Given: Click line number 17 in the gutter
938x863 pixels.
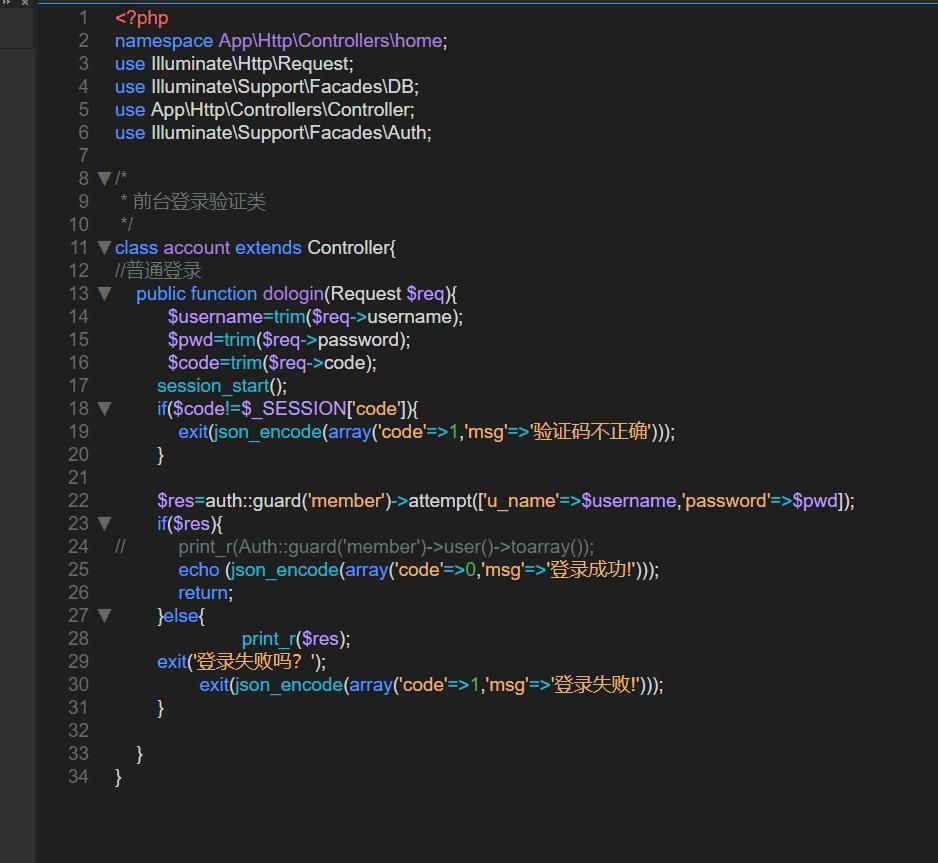Looking at the screenshot, I should (x=79, y=385).
